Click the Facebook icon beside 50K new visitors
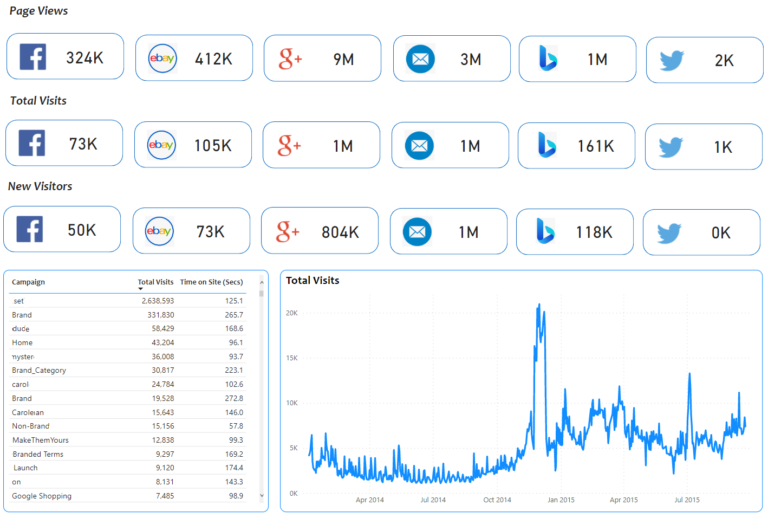This screenshot has width=768, height=518. (30, 229)
